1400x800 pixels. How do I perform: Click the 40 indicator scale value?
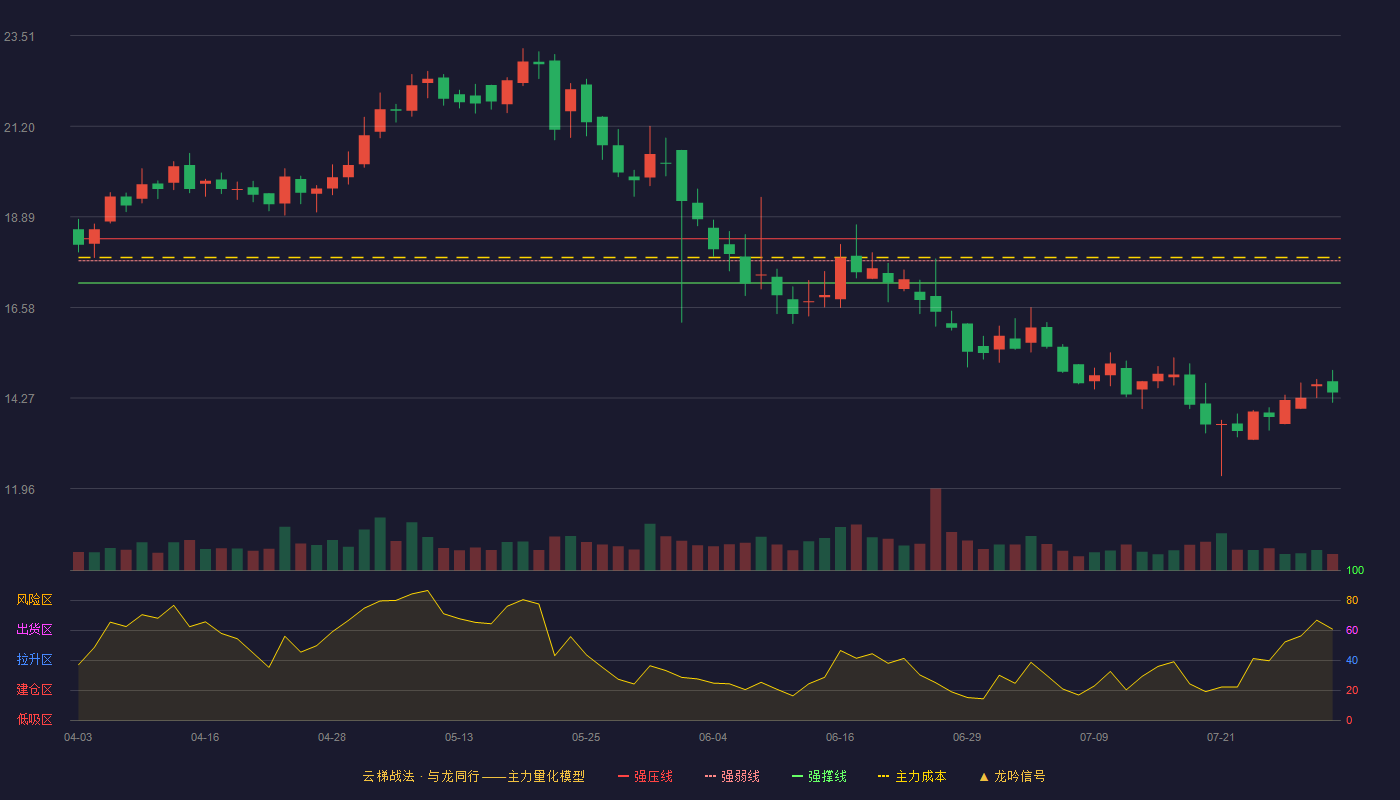[x=1352, y=661]
